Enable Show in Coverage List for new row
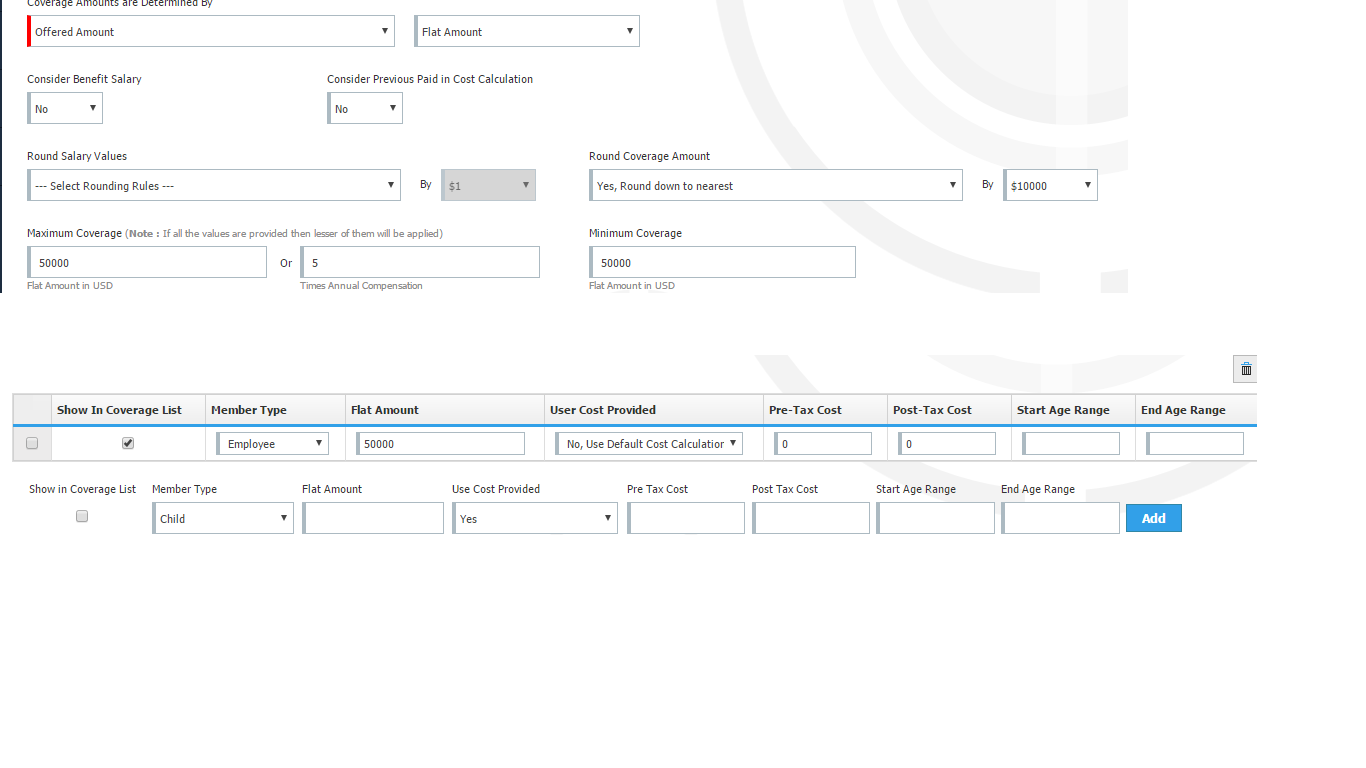 [x=82, y=516]
